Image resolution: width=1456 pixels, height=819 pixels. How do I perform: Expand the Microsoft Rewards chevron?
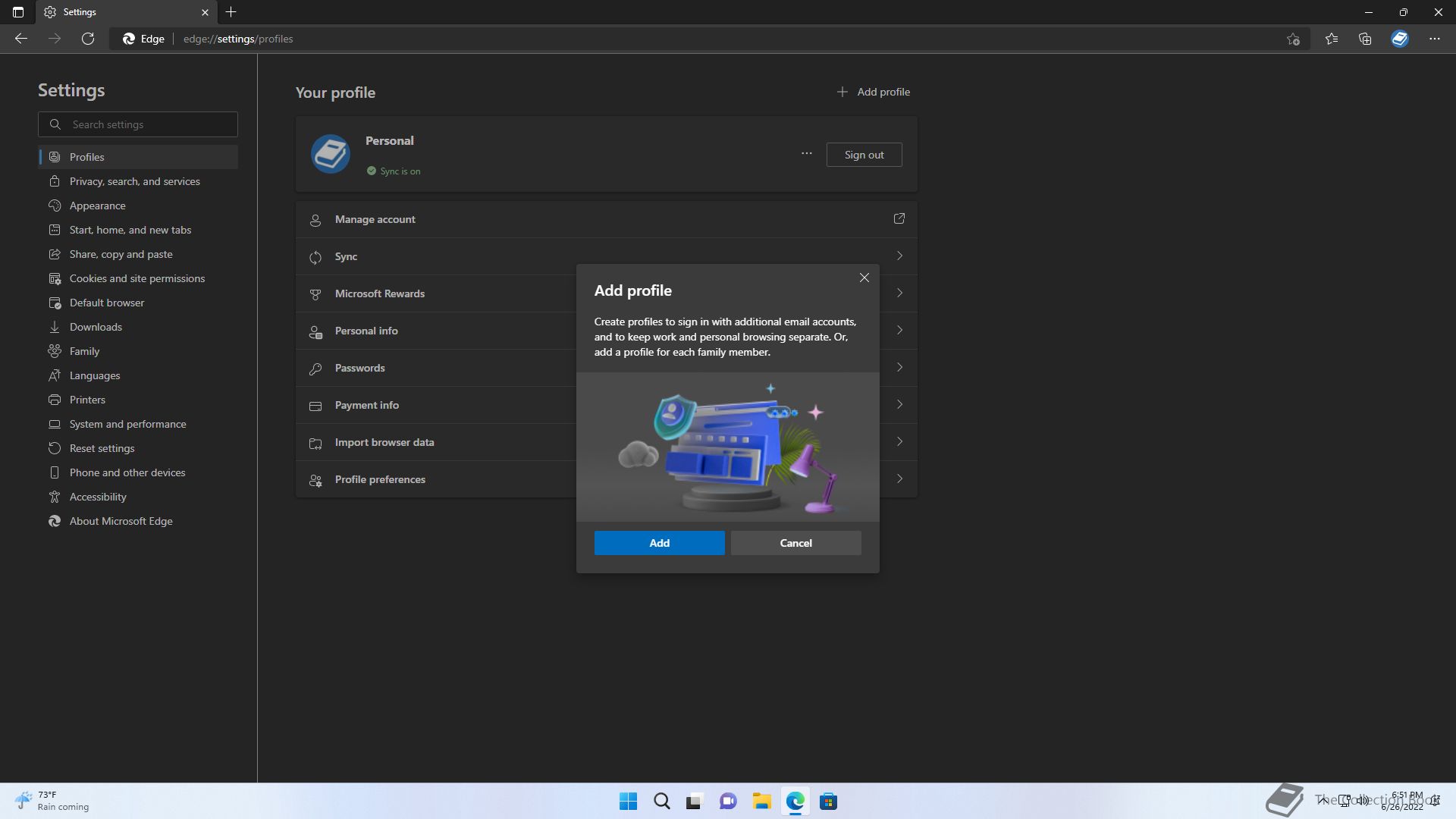(899, 293)
